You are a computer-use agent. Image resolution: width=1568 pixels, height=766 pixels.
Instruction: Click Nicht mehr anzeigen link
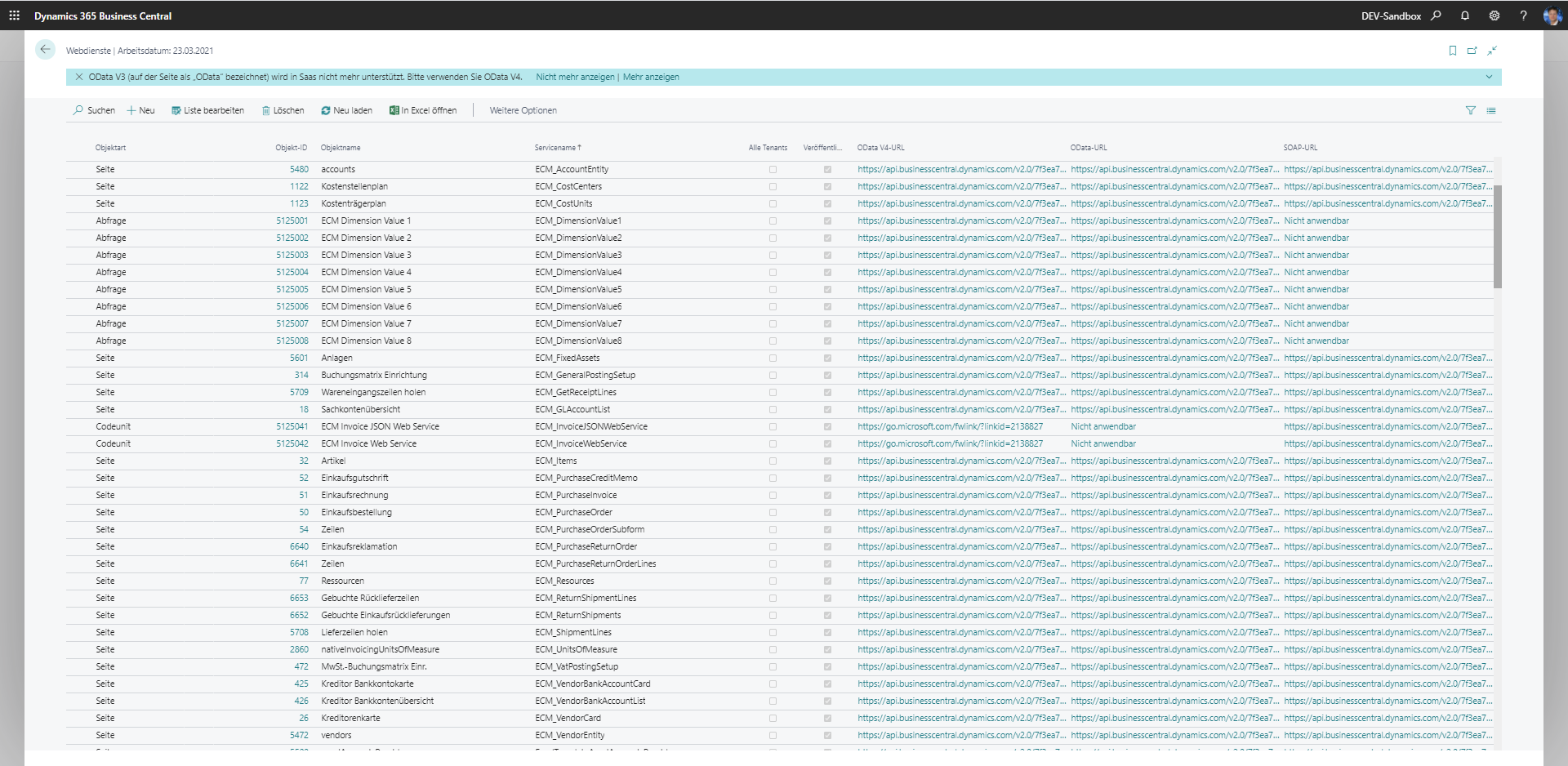[x=575, y=77]
